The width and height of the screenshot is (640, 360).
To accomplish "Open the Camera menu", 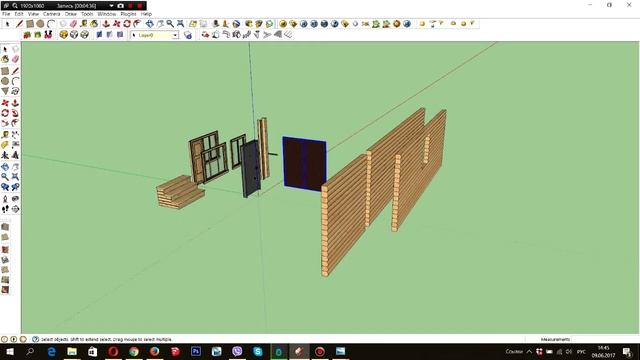I will [51, 14].
